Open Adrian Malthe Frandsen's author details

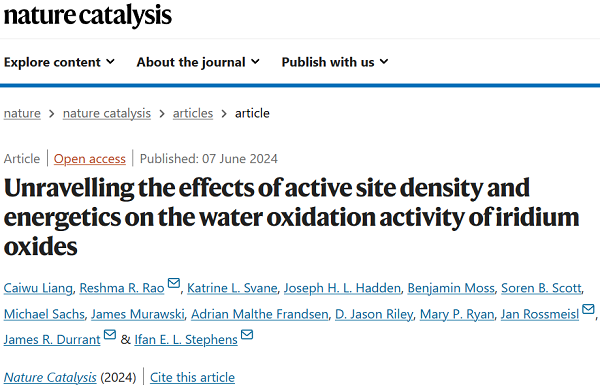click(x=260, y=314)
